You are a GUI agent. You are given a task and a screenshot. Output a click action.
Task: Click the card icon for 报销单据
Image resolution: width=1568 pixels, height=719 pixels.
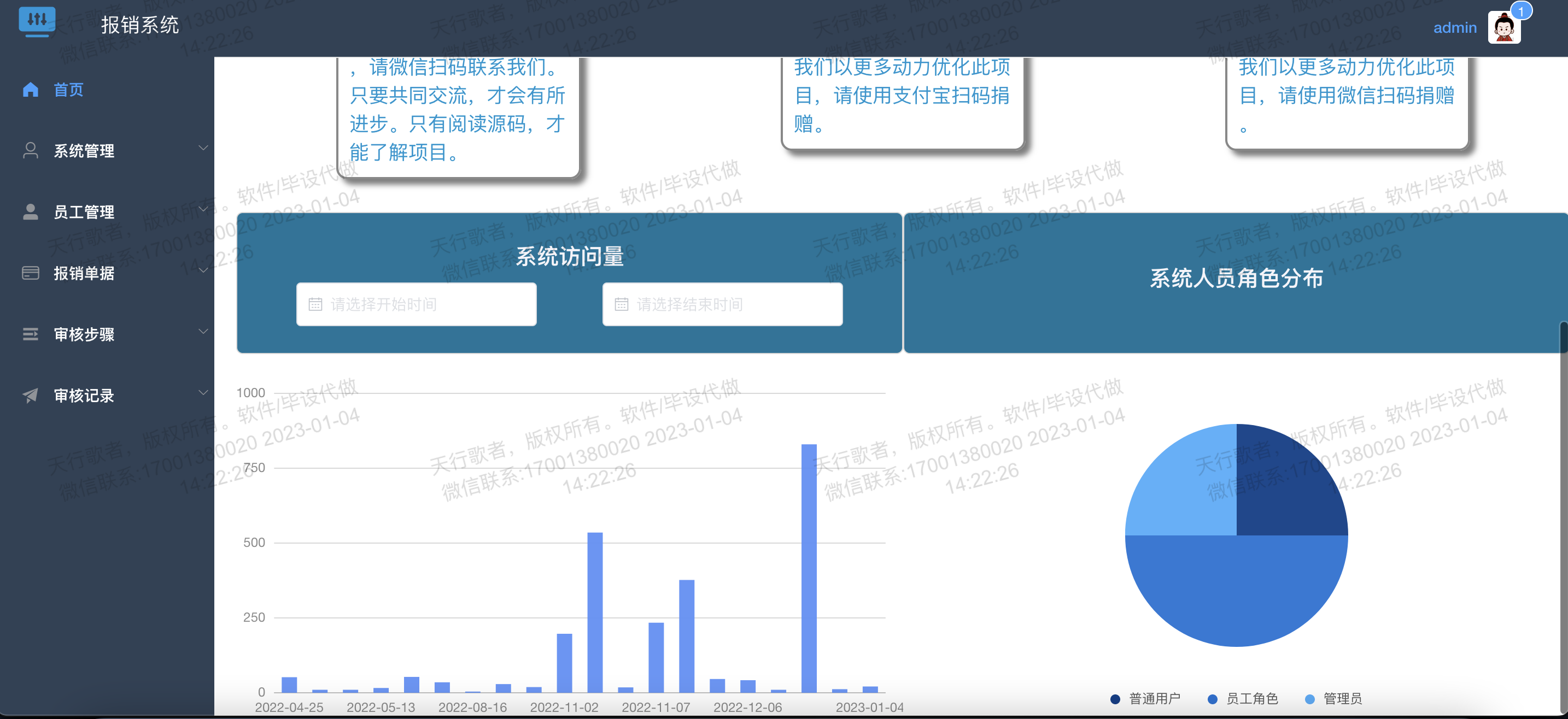(31, 273)
